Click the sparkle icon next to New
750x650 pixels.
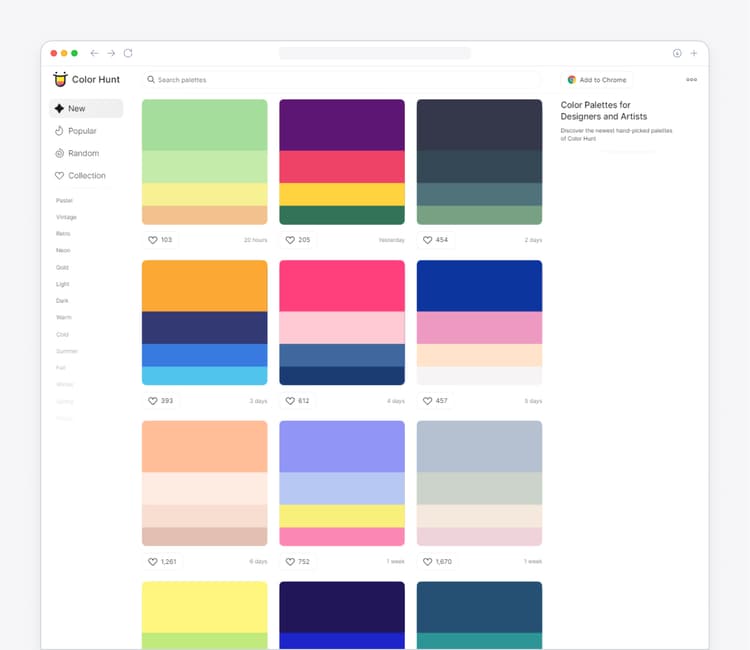point(59,109)
